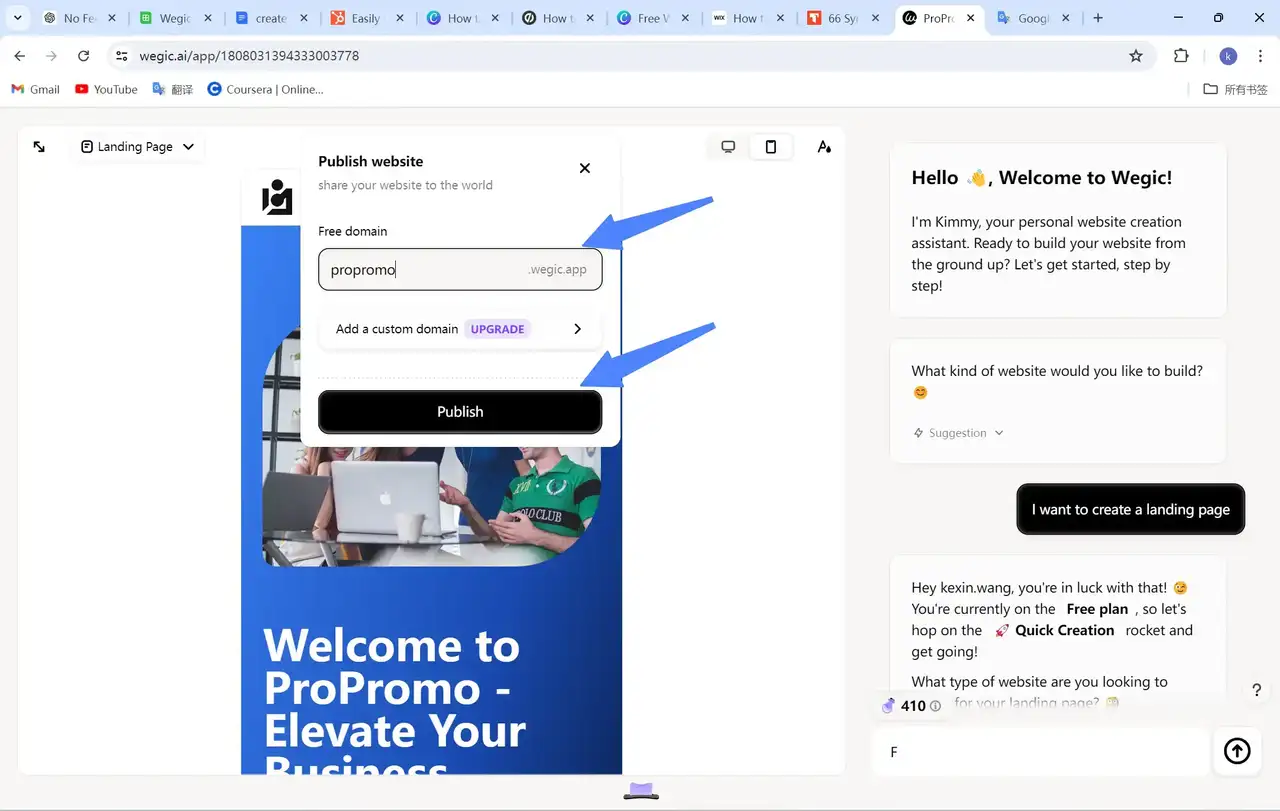This screenshot has width=1280, height=811.
Task: Expand the Add a custom domain option
Action: click(460, 329)
